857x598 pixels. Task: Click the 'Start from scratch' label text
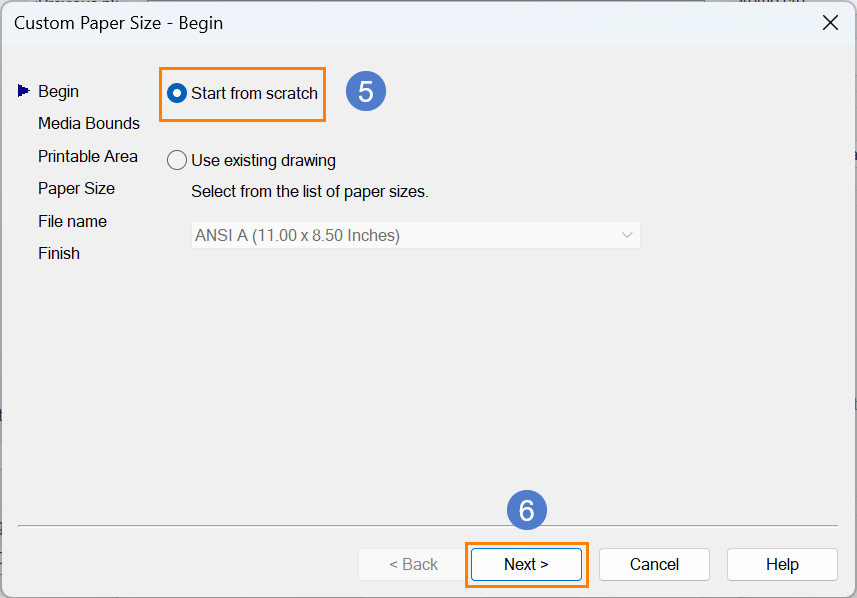coord(254,93)
